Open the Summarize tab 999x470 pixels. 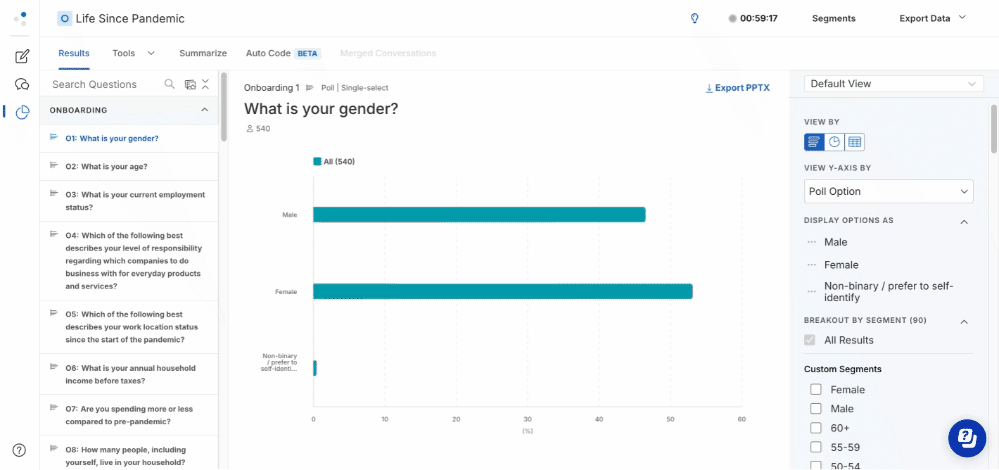coord(203,53)
